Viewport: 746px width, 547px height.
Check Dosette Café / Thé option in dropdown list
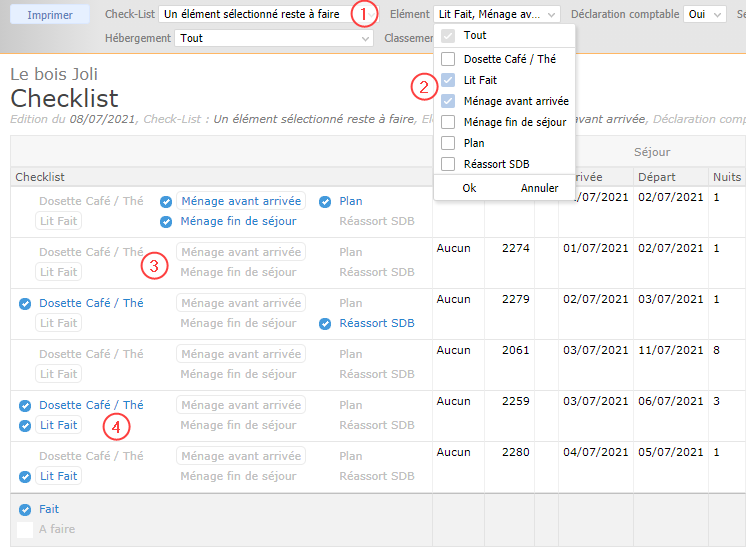tap(448, 59)
